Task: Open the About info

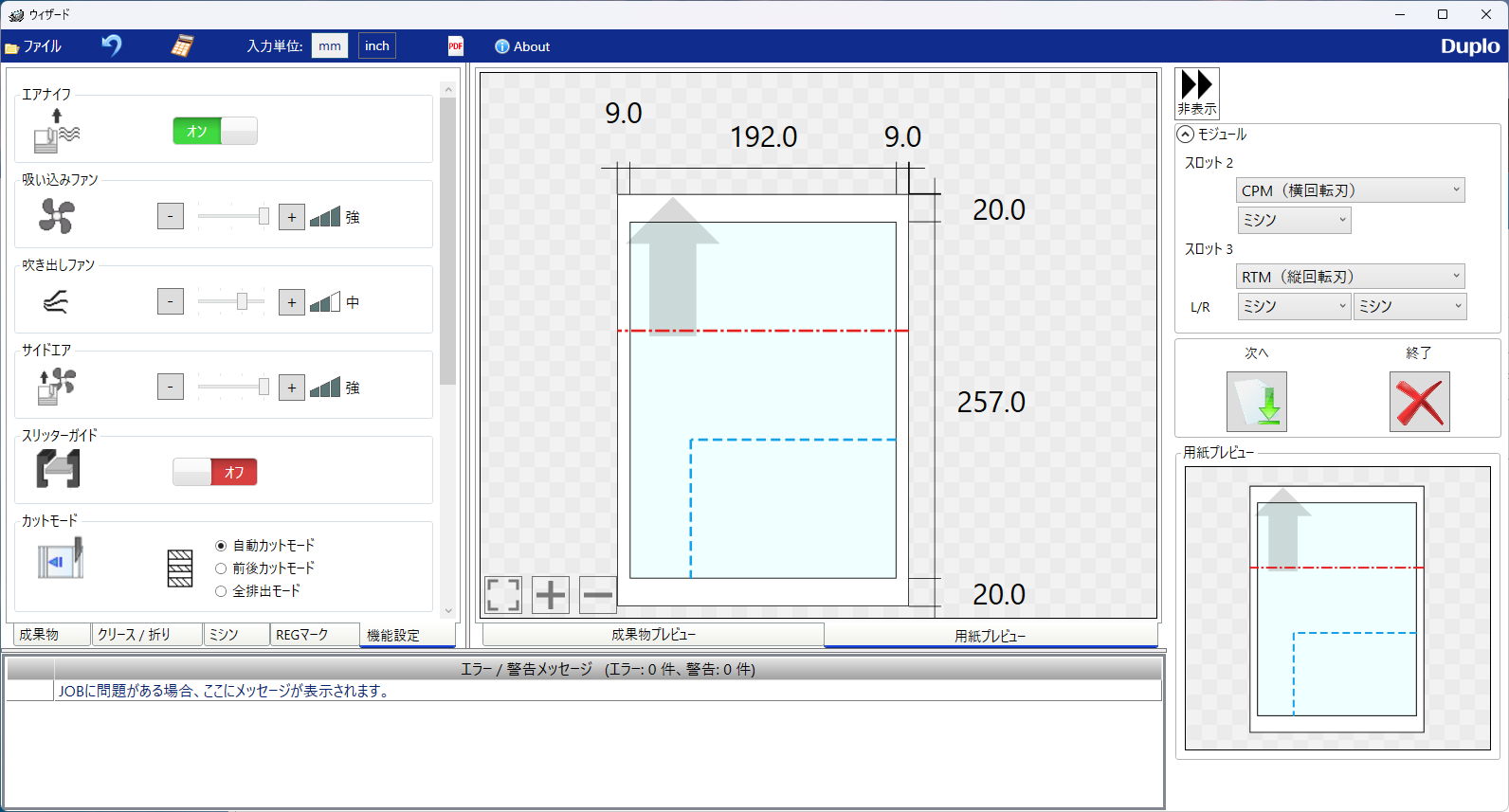Action: pyautogui.click(x=522, y=46)
